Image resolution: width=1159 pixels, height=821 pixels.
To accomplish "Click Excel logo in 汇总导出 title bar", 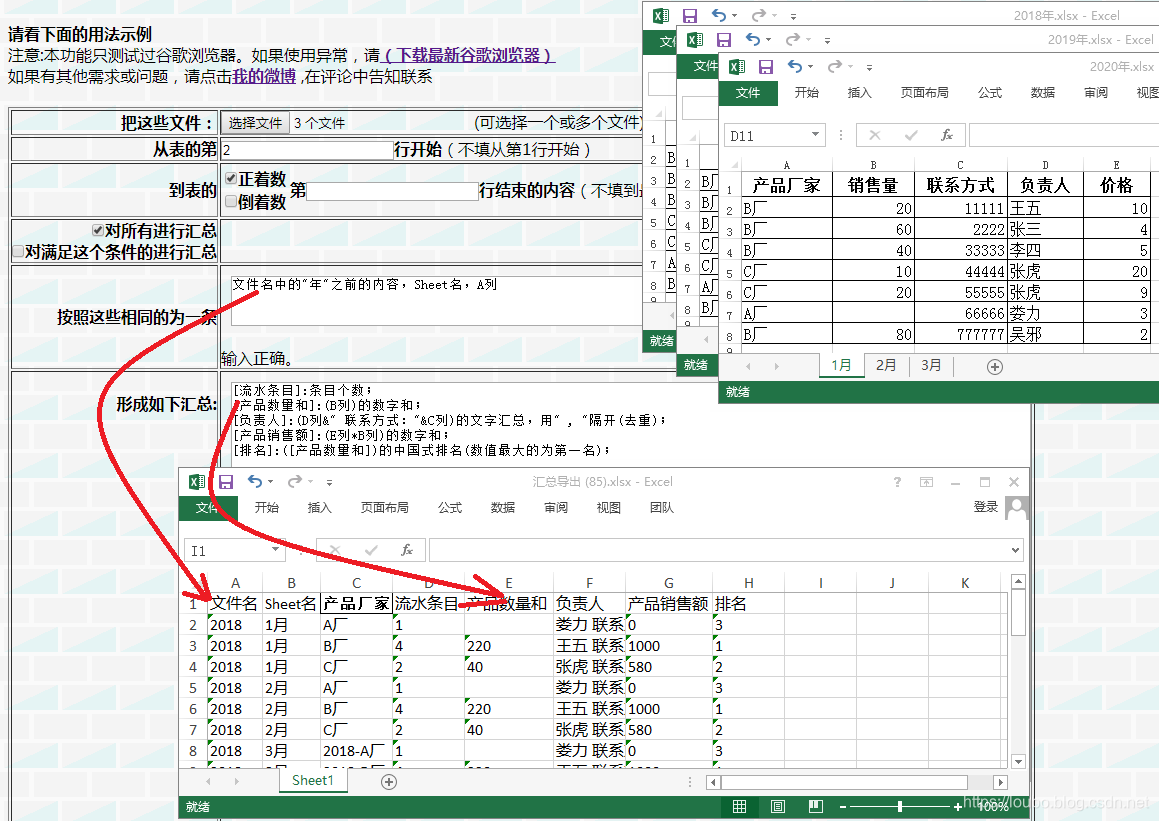I will (x=197, y=482).
